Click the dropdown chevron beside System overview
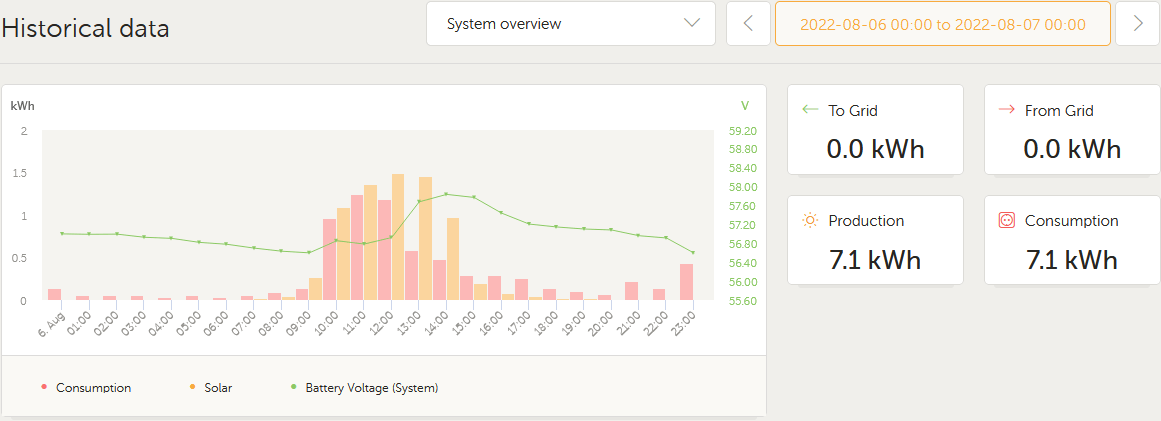 click(692, 24)
